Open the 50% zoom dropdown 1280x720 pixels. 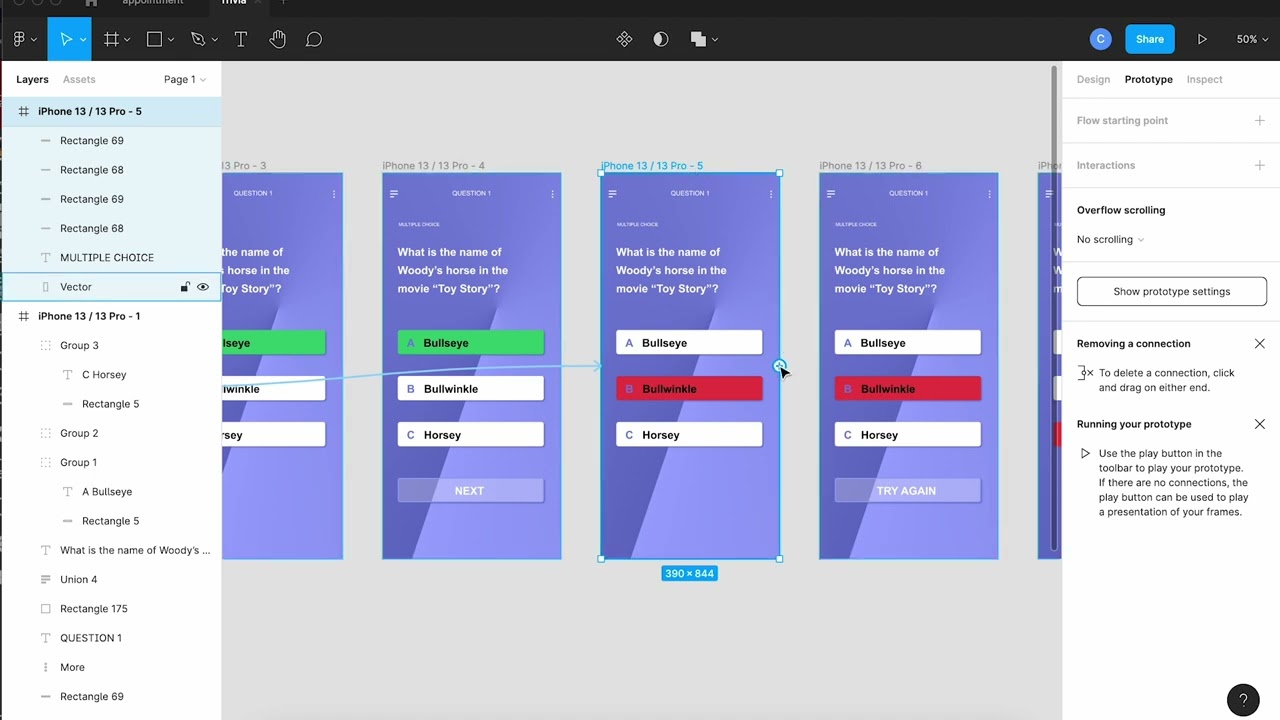point(1252,39)
